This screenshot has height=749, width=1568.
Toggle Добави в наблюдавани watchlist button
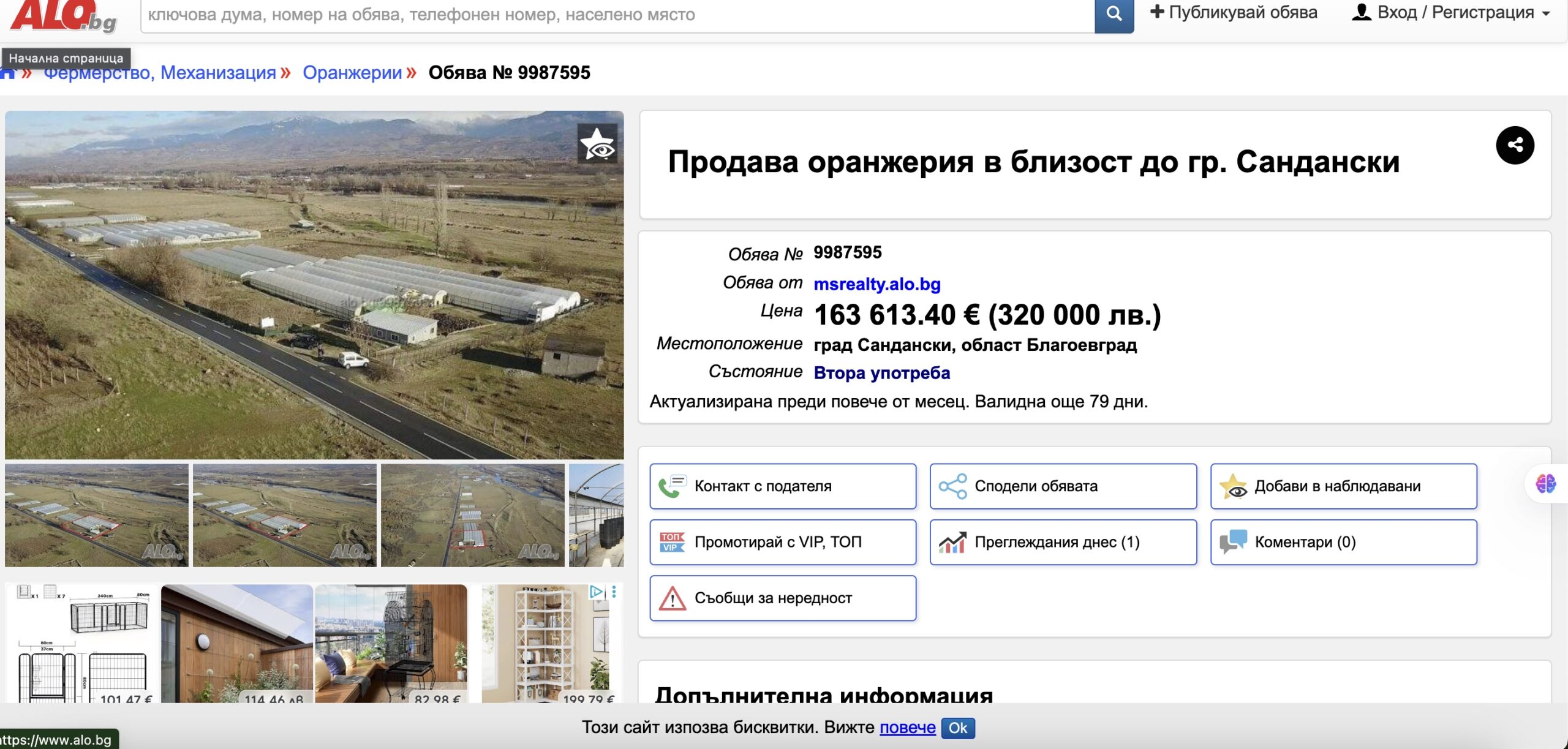point(1343,486)
